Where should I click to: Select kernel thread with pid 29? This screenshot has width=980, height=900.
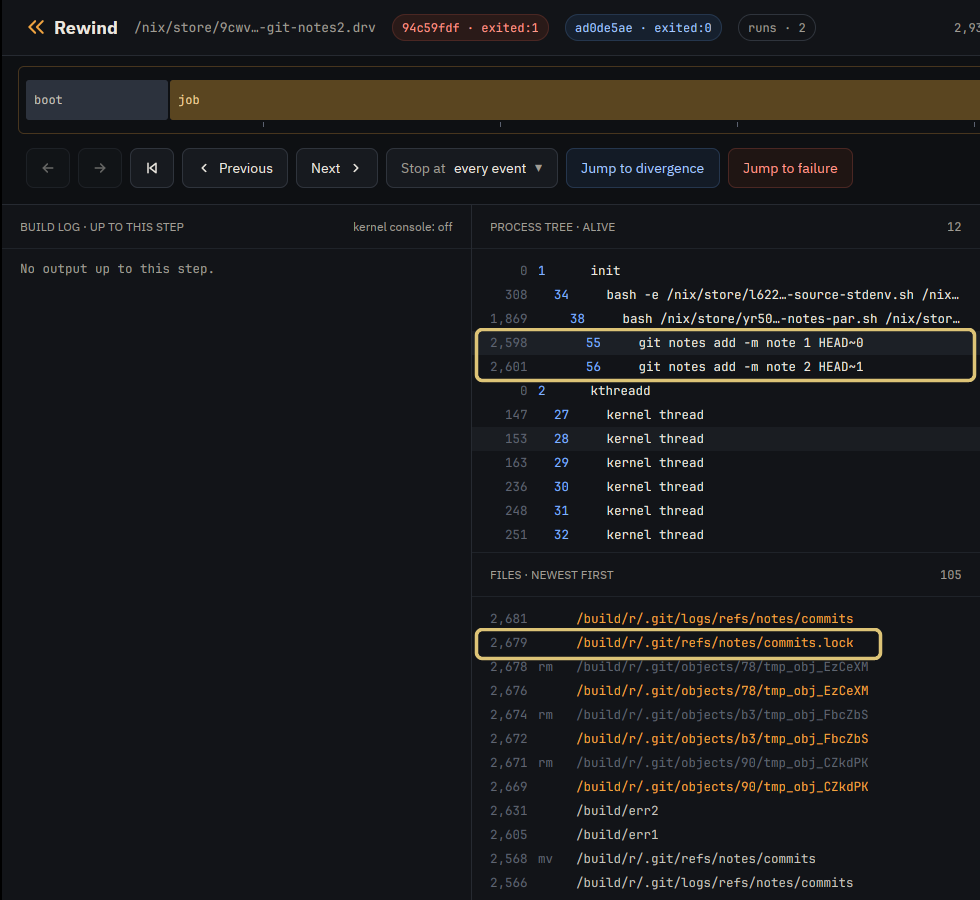coord(726,462)
